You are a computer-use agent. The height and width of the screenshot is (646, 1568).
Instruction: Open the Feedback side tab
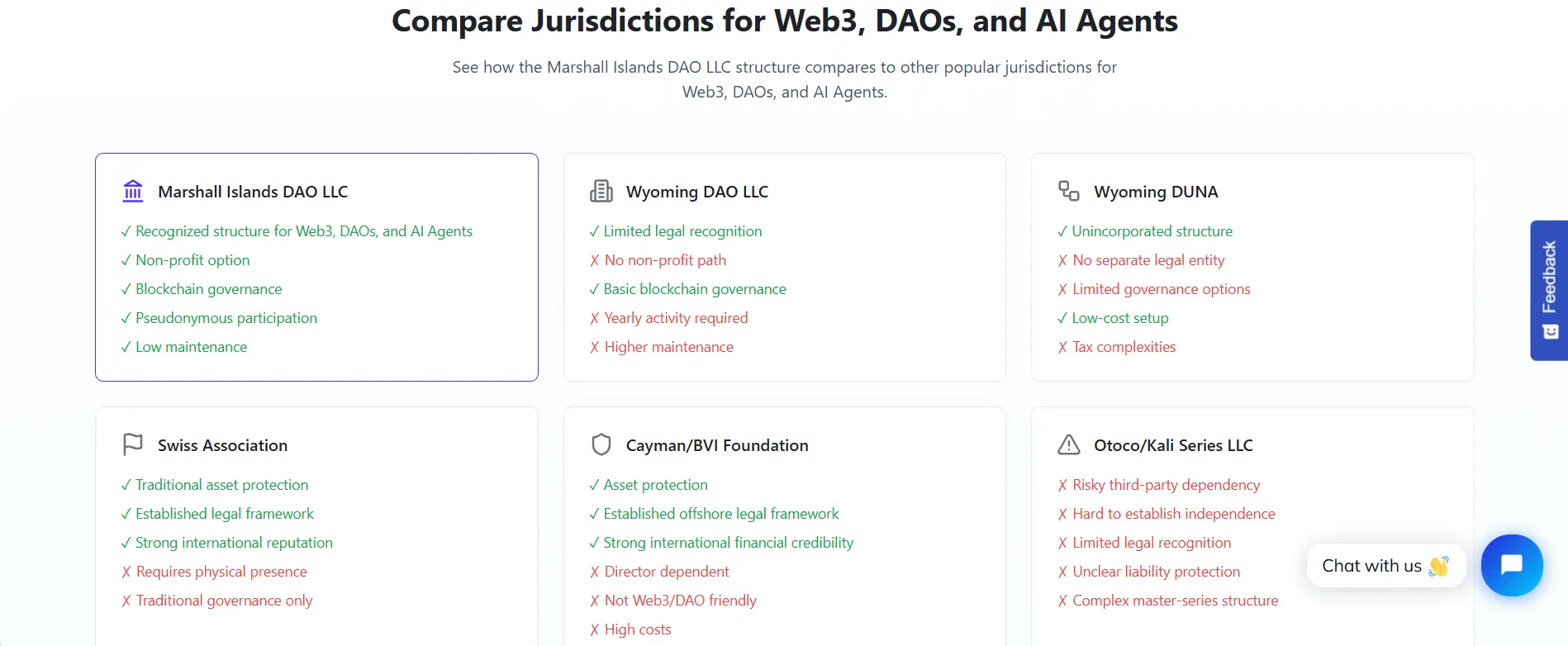click(1549, 277)
